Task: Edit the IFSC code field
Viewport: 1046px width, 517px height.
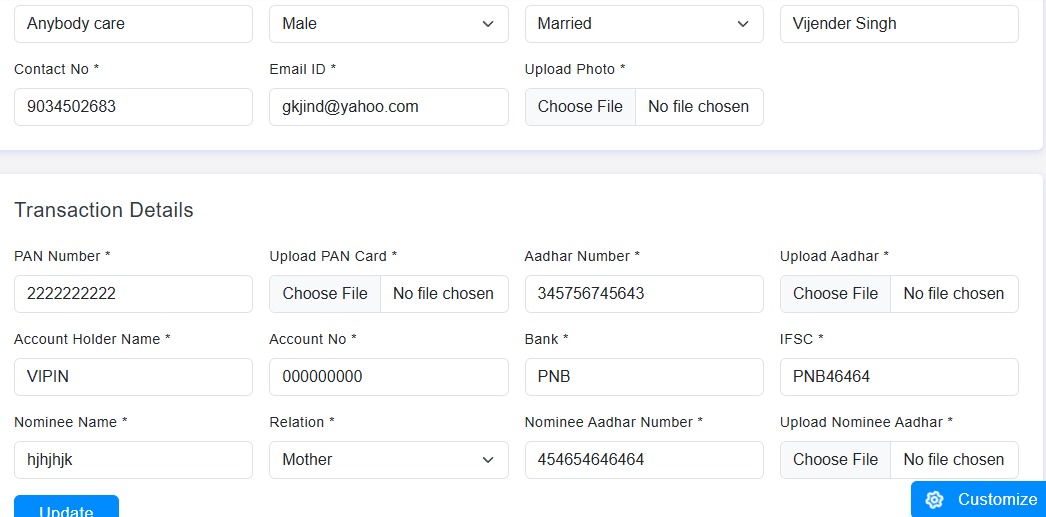Action: [898, 377]
